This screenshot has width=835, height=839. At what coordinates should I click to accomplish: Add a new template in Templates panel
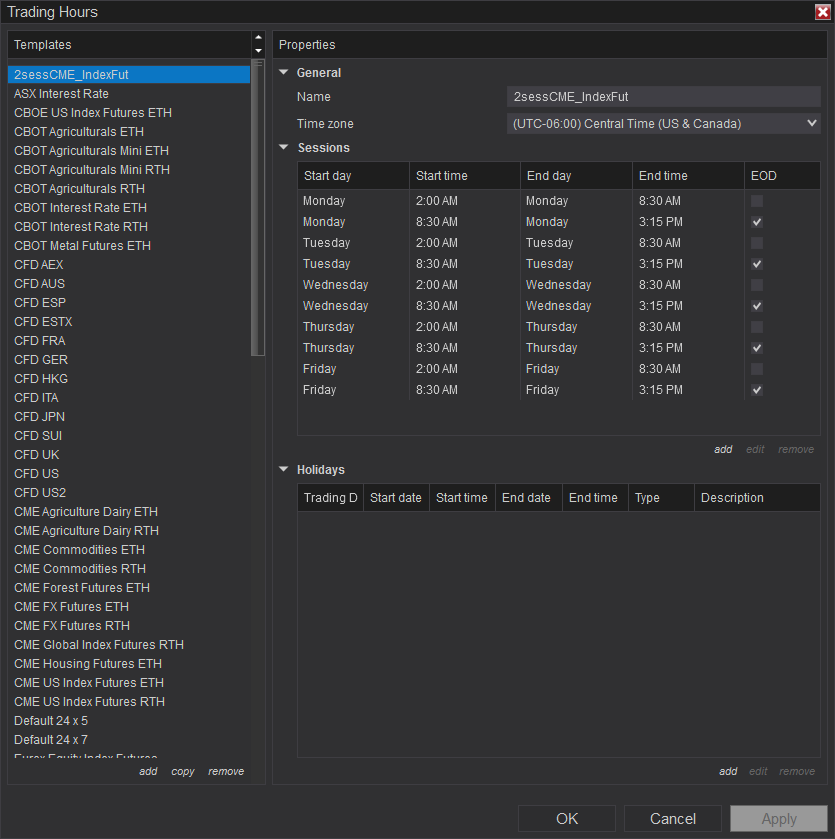(148, 771)
